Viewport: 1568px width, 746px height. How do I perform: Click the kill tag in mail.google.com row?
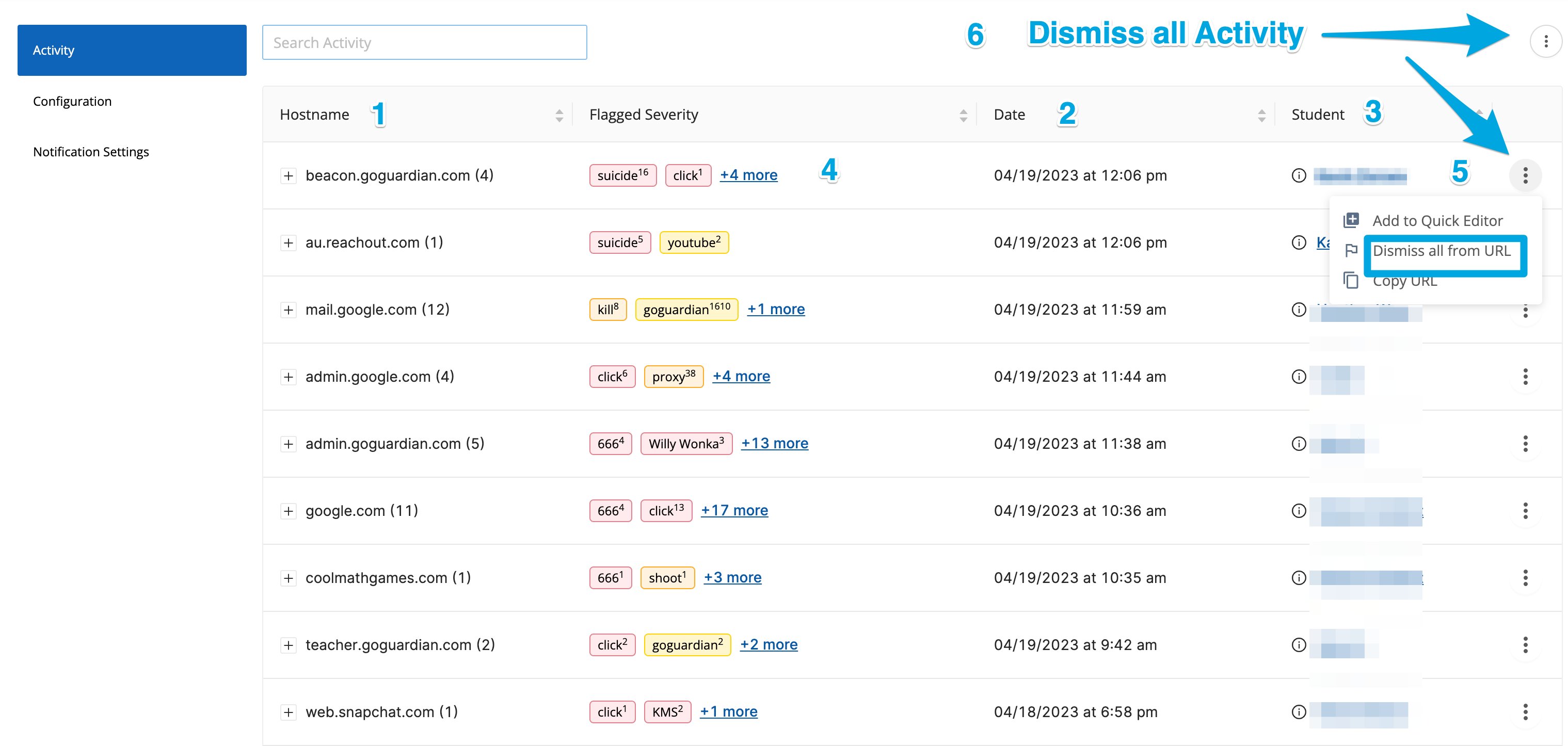607,309
